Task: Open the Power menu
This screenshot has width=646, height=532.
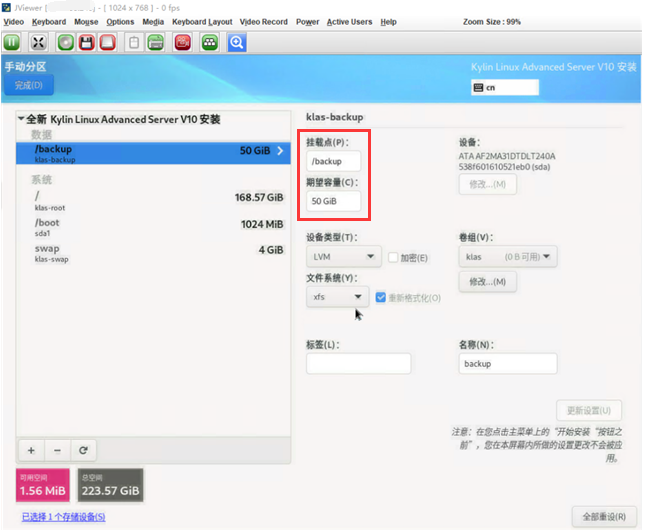Action: pos(307,22)
